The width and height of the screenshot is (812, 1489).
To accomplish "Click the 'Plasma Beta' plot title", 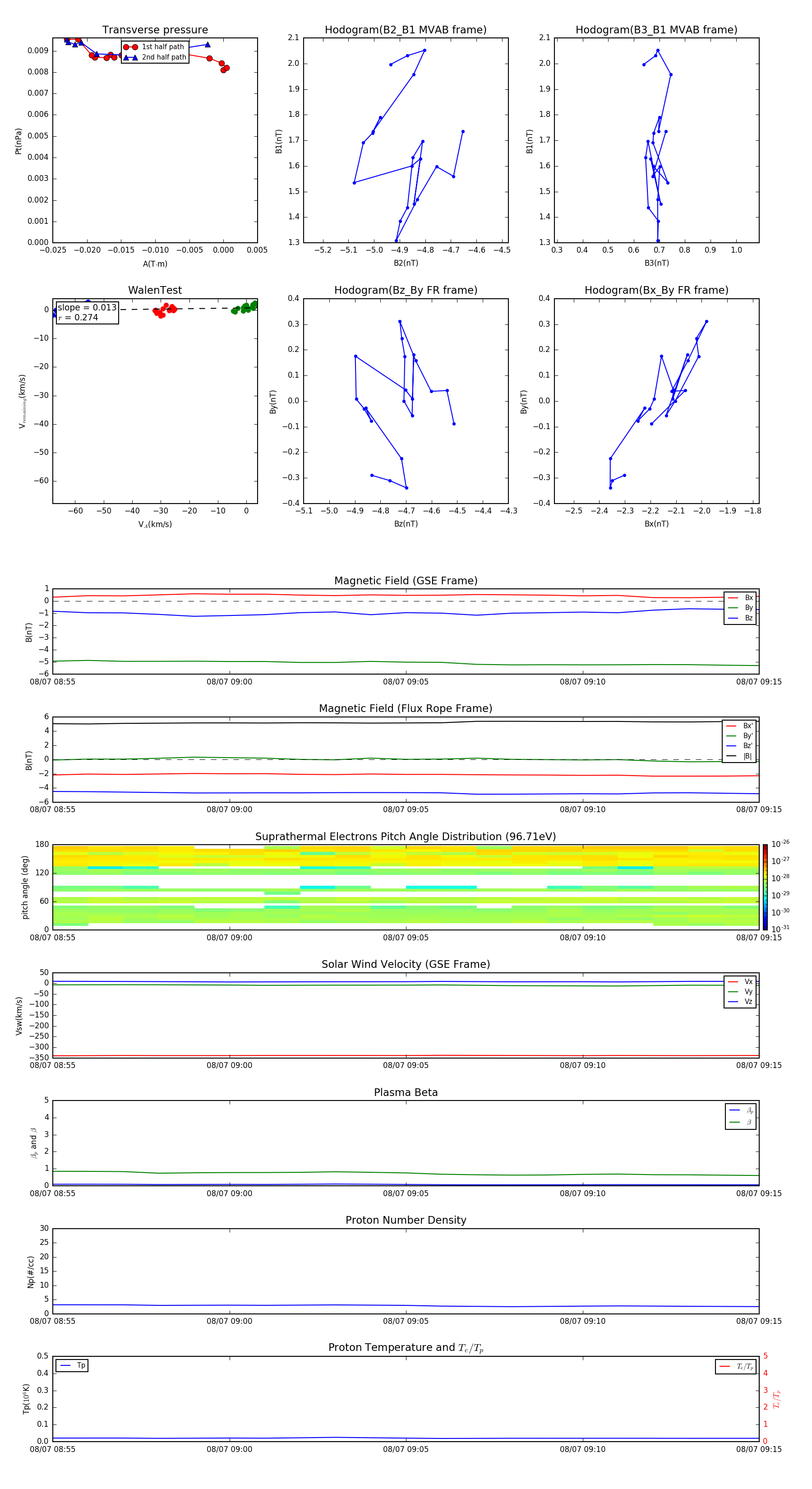I will click(406, 1092).
